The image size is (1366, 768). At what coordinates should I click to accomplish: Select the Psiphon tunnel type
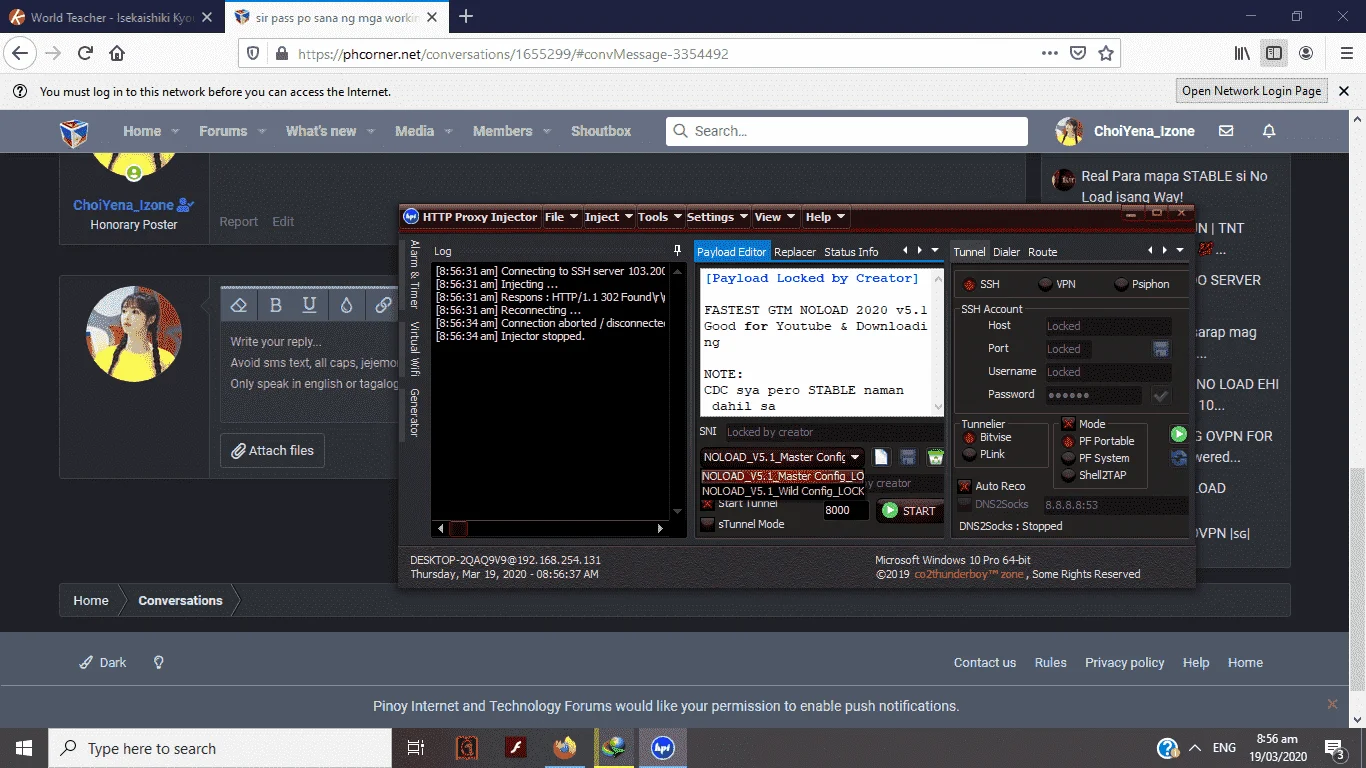click(x=1142, y=284)
